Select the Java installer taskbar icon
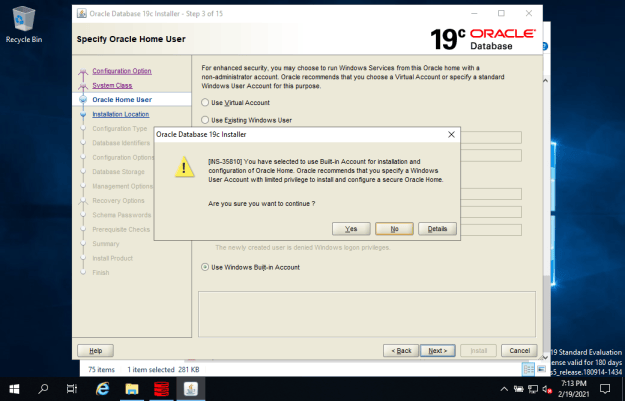Viewport: 625px width, 401px height. [191, 389]
